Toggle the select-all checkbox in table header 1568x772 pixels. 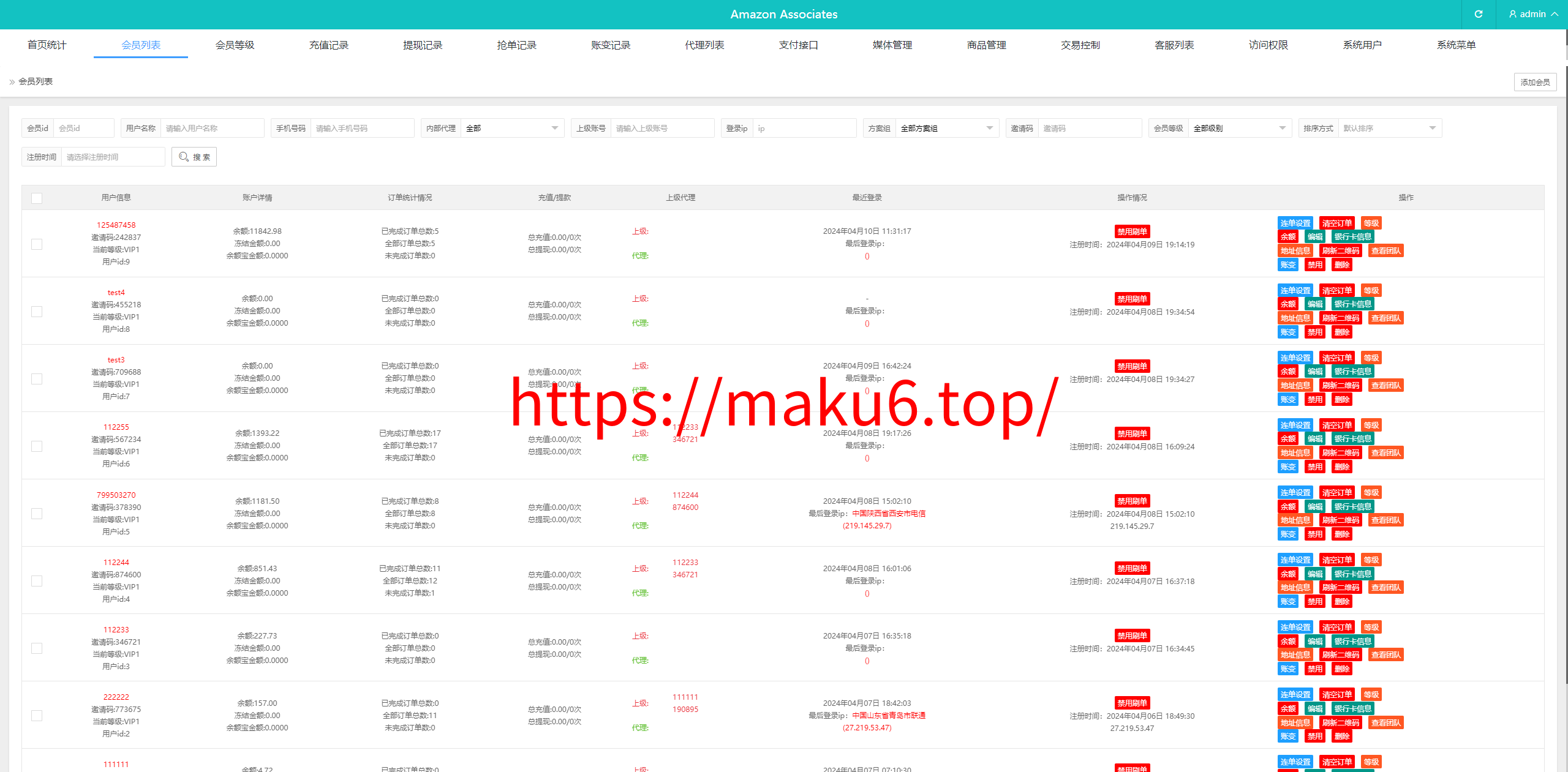click(x=37, y=198)
